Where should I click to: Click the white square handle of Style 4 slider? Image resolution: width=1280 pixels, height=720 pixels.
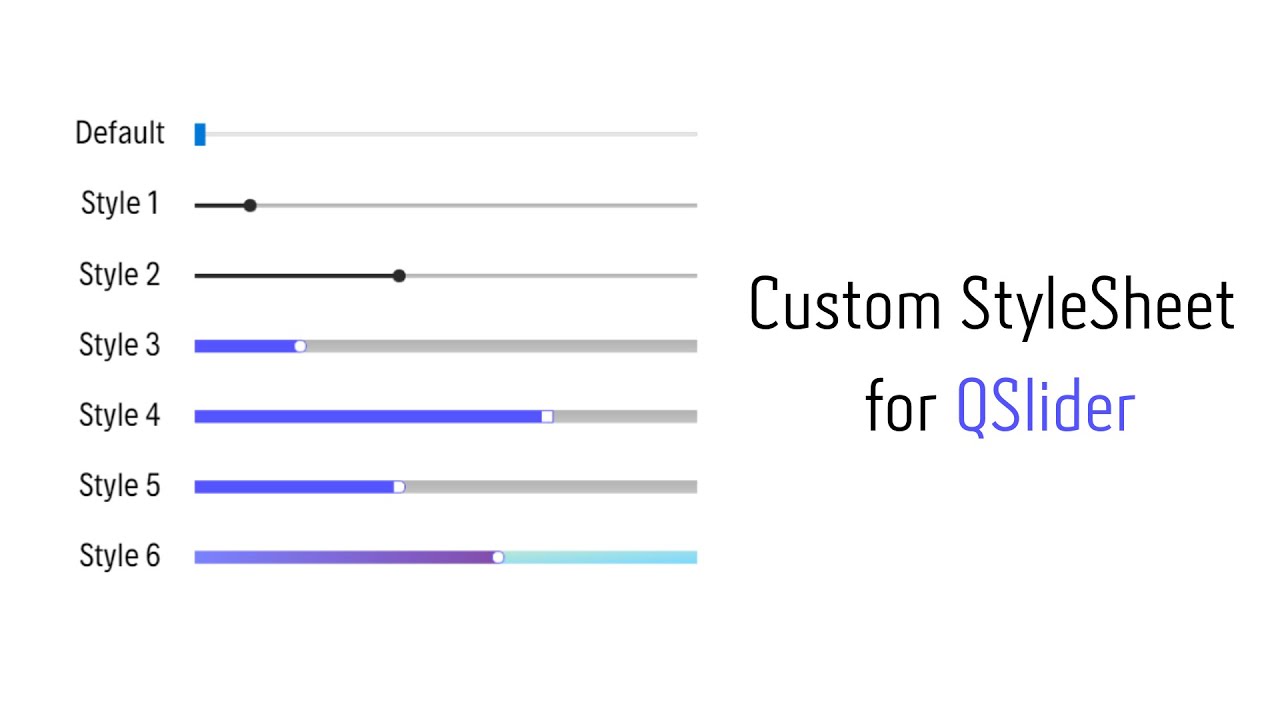pyautogui.click(x=547, y=416)
